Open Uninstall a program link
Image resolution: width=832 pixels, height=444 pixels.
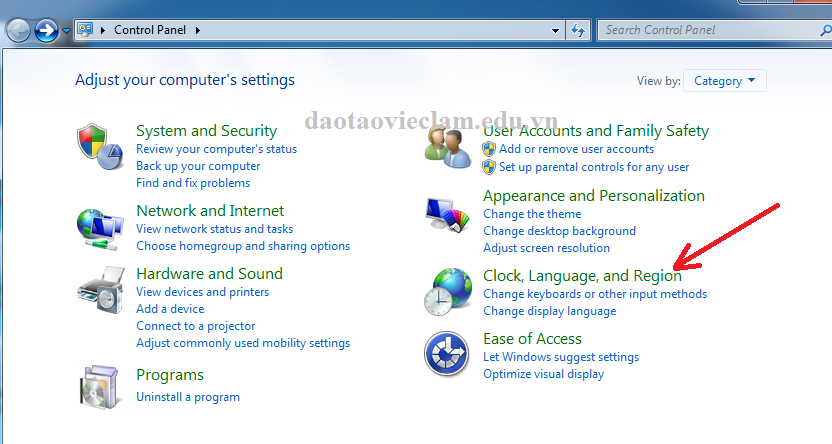[188, 397]
